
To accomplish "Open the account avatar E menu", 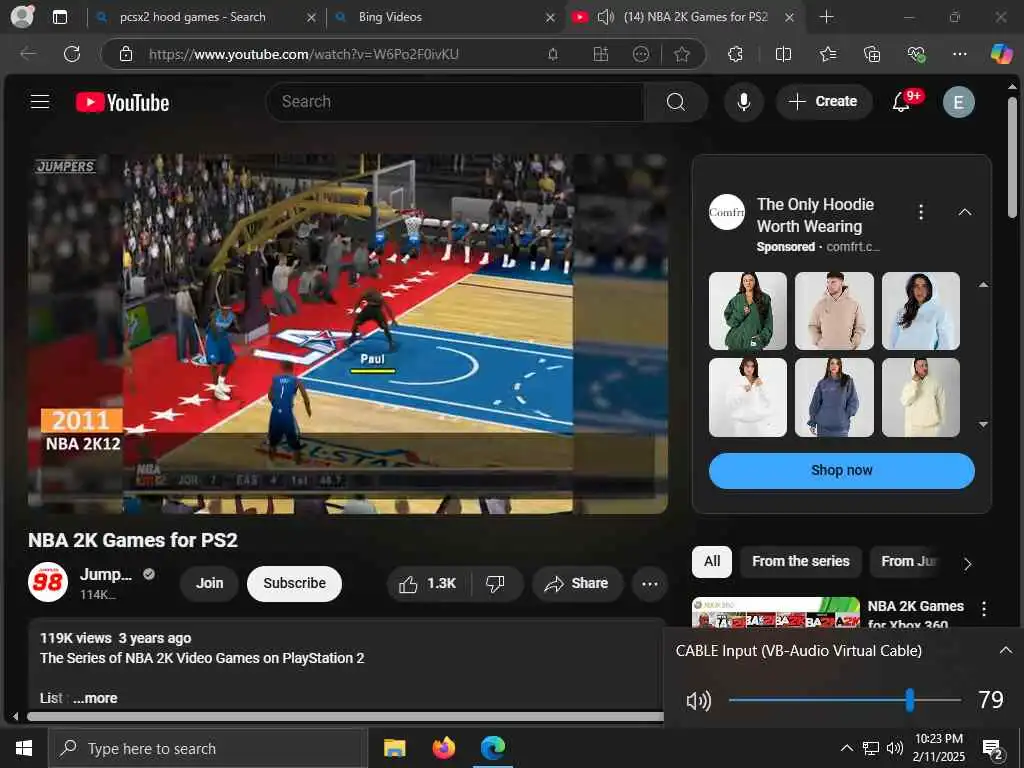I will pos(958,102).
